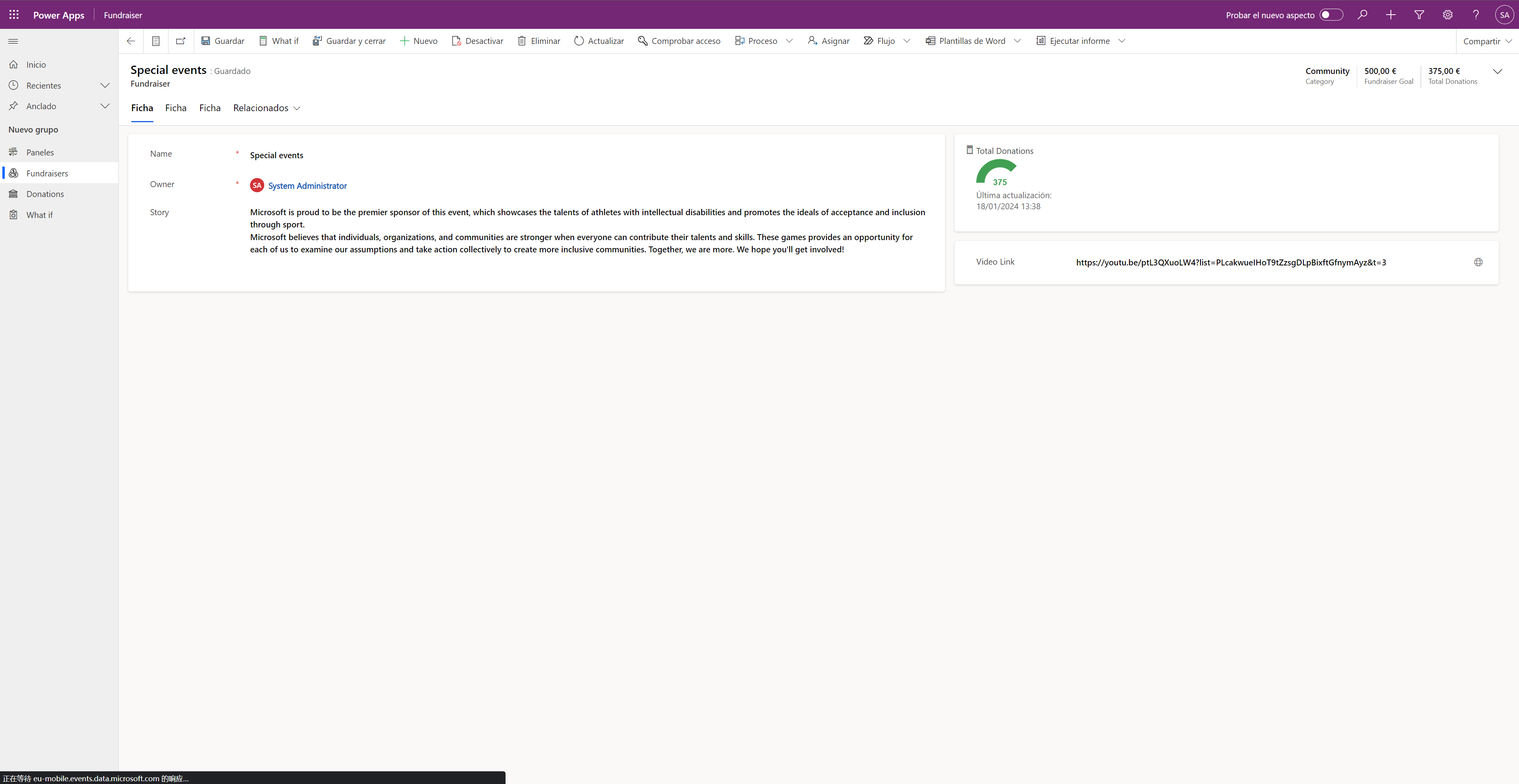Click the search magnifier icon
The height and width of the screenshot is (784, 1519).
pyautogui.click(x=1362, y=15)
